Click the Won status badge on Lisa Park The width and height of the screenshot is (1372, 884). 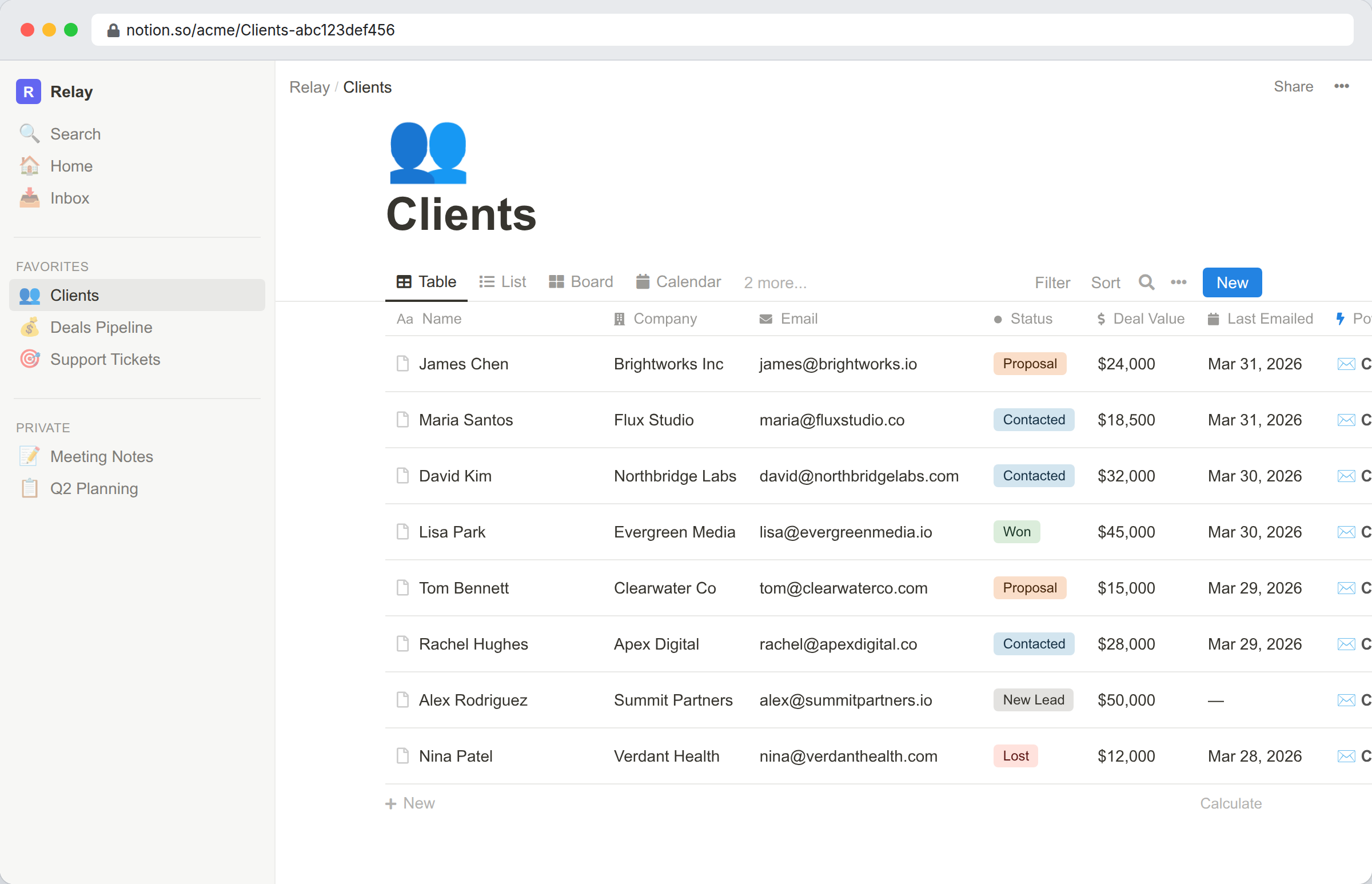(1016, 532)
